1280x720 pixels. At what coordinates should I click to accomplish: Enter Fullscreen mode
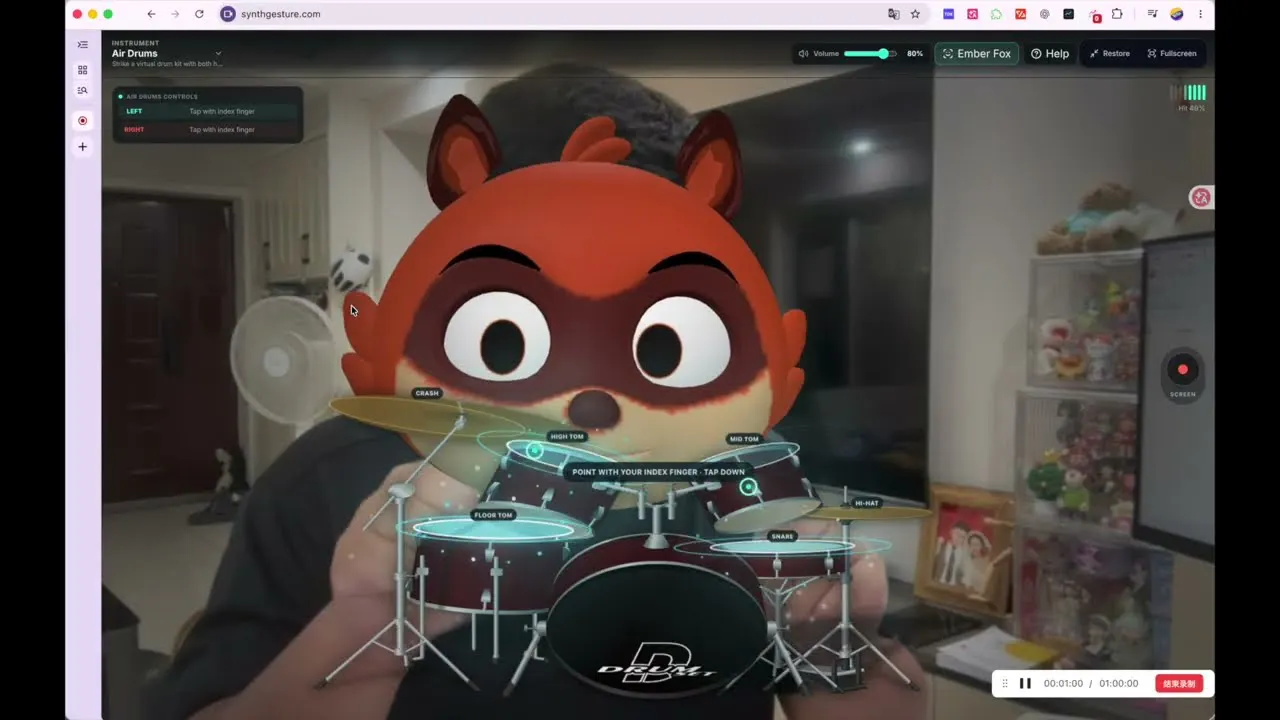[1172, 54]
